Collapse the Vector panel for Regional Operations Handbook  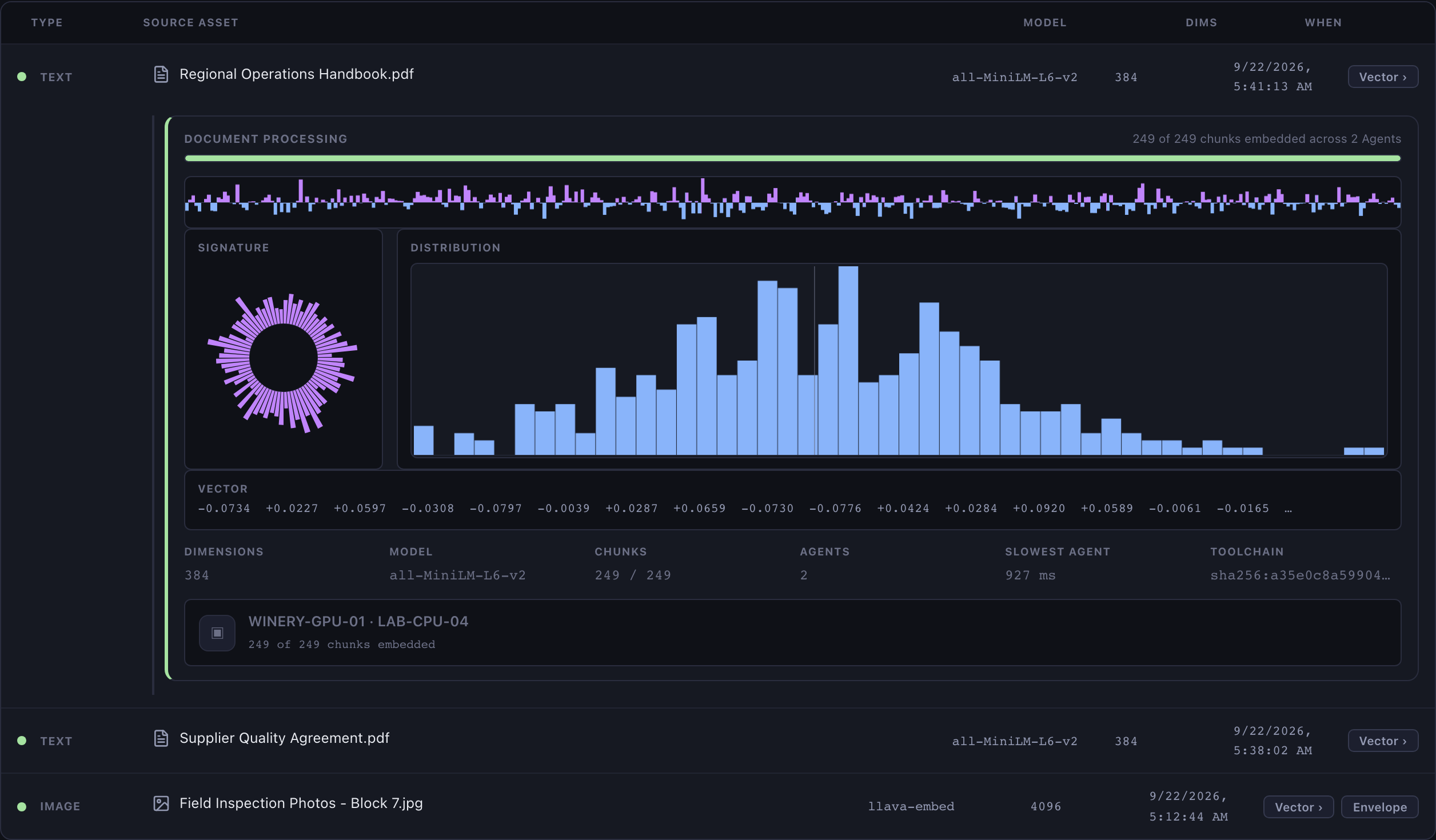1383,77
